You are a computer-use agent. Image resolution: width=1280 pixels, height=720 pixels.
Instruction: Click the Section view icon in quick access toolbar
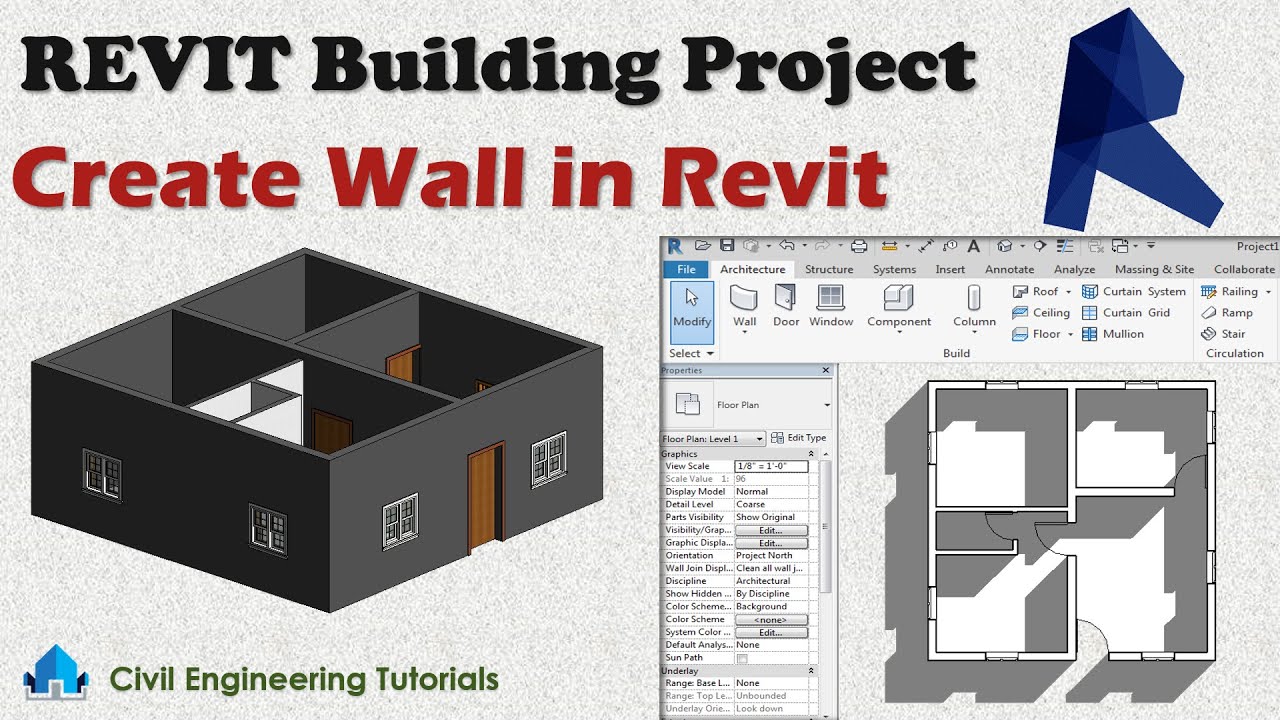point(1040,246)
